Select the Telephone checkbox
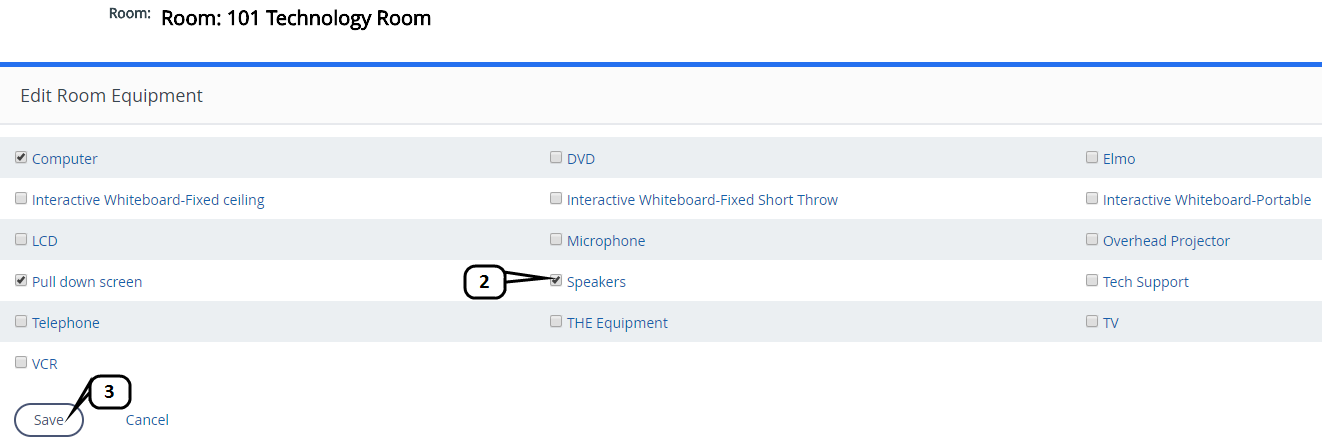This screenshot has width=1322, height=441. coord(21,322)
